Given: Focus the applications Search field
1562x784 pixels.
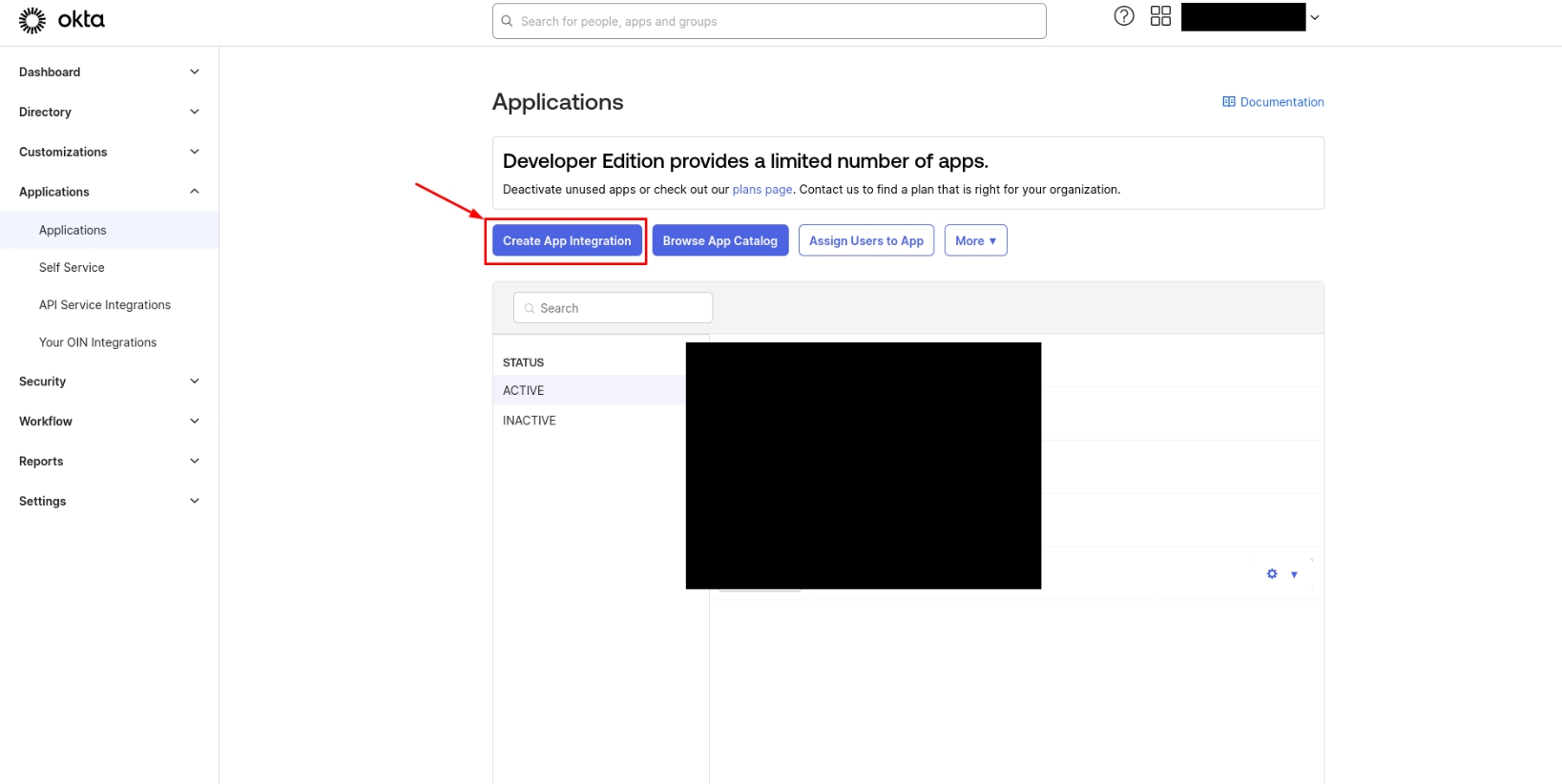Looking at the screenshot, I should [620, 308].
